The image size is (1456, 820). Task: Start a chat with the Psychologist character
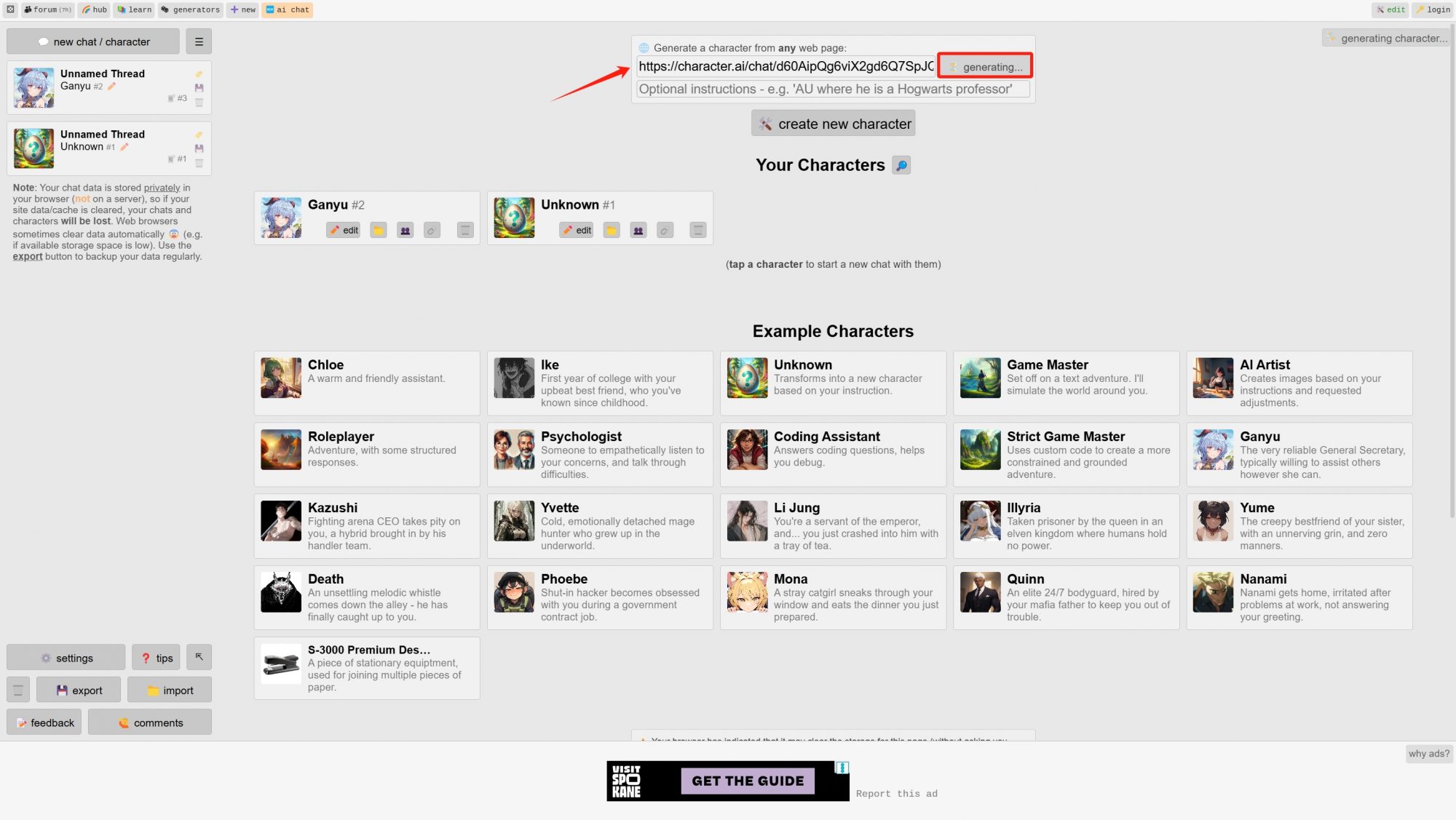click(x=600, y=454)
